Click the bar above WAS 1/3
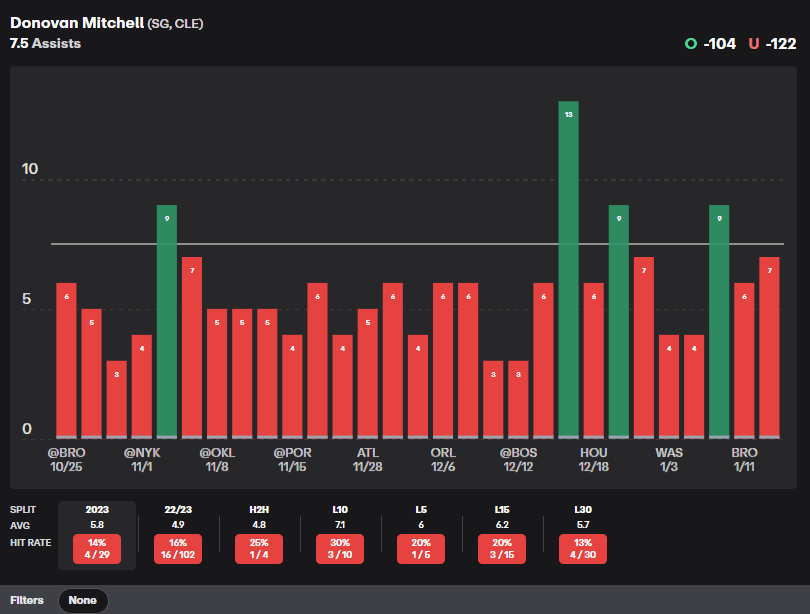This screenshot has height=614, width=810. click(669, 387)
